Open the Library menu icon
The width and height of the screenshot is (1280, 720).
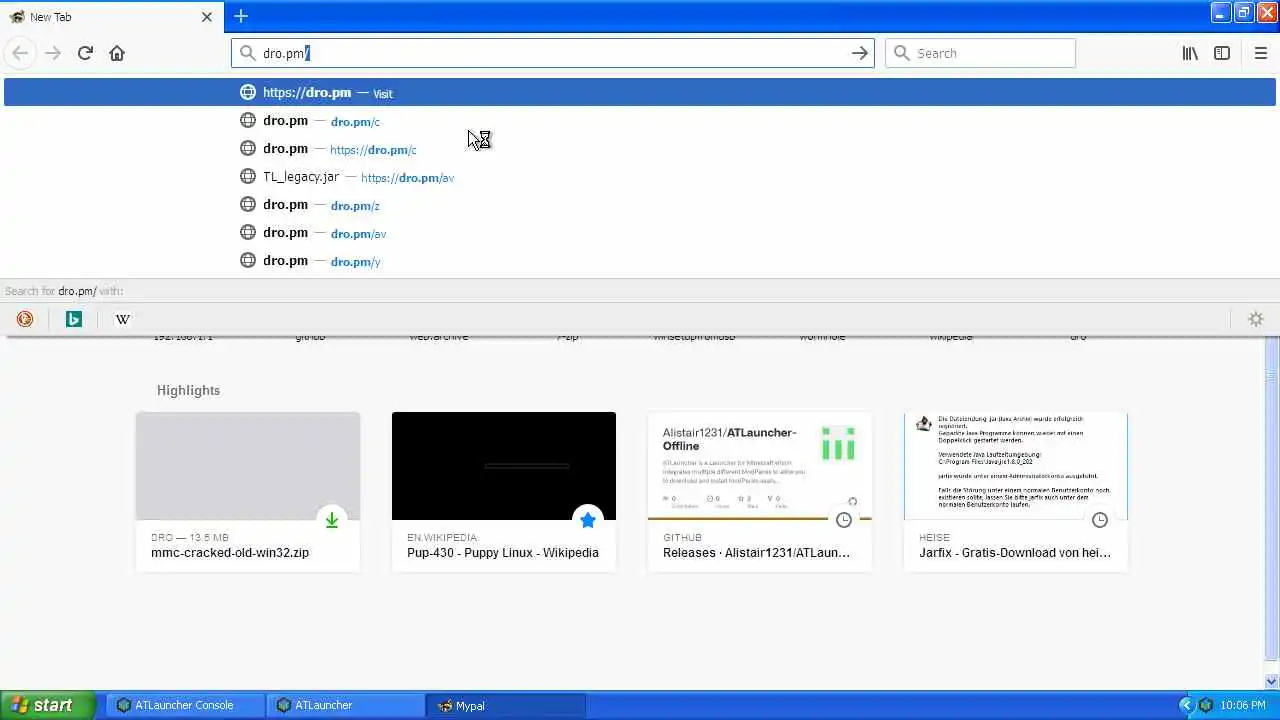(x=1190, y=53)
